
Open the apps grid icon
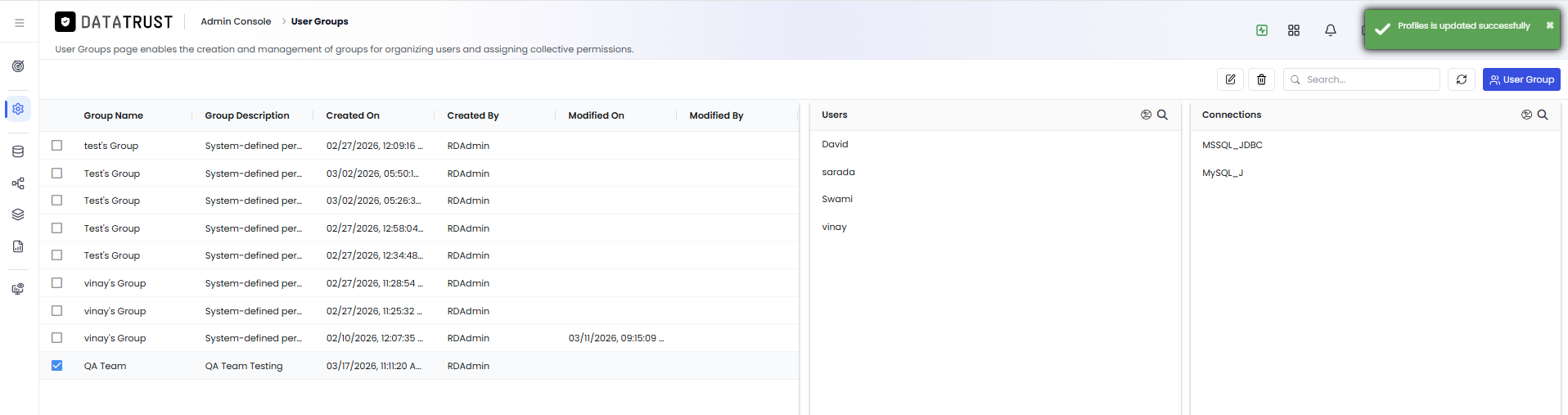tap(1294, 30)
